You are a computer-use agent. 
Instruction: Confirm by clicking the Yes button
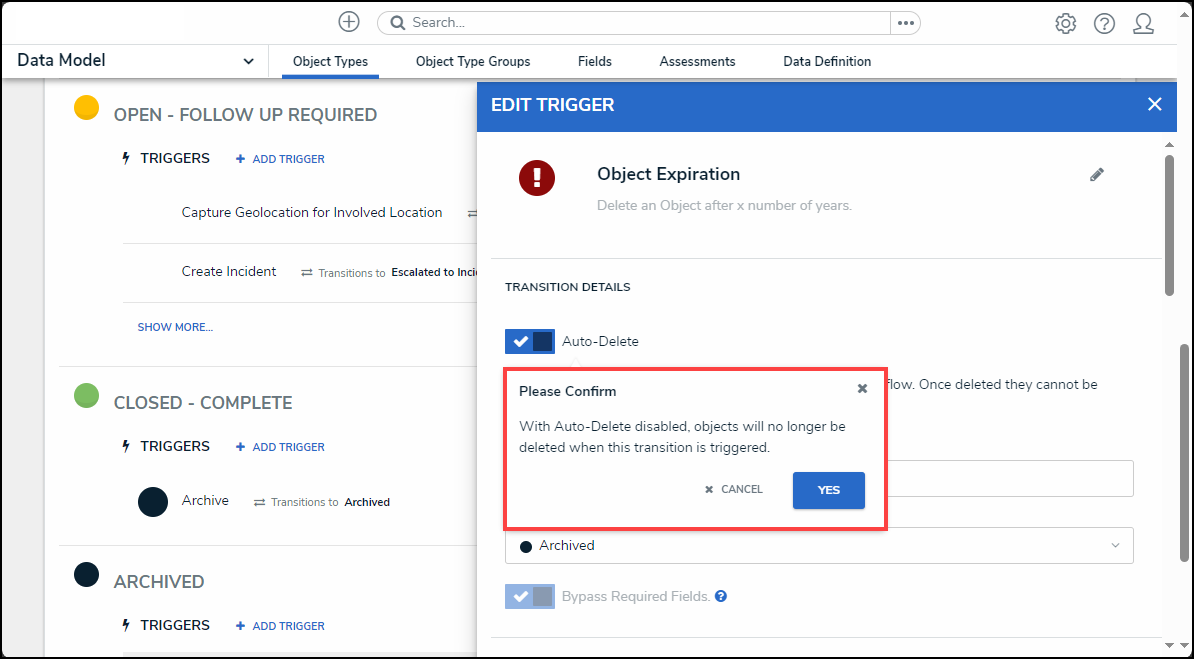click(x=828, y=490)
